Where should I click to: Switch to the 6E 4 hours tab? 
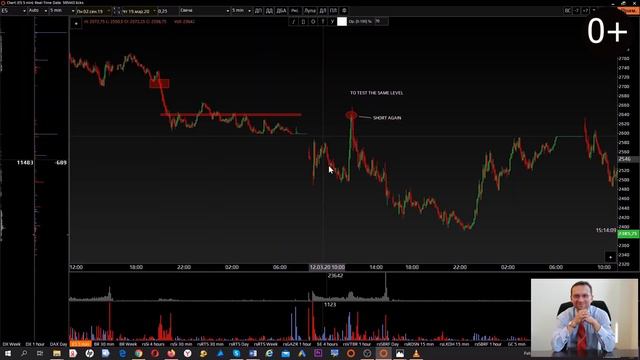327,344
